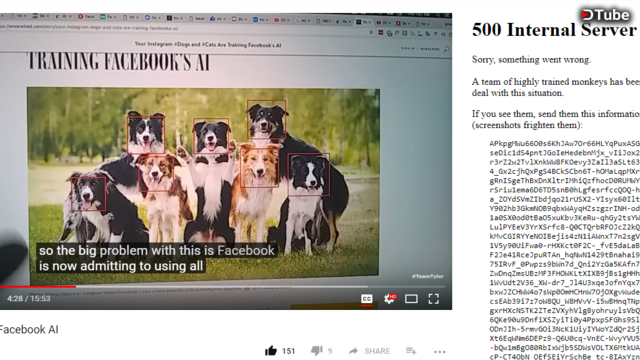The width and height of the screenshot is (640, 360).
Task: Click the 'Your Instagram #Dogs and #Cats' page header
Action: click(208, 44)
